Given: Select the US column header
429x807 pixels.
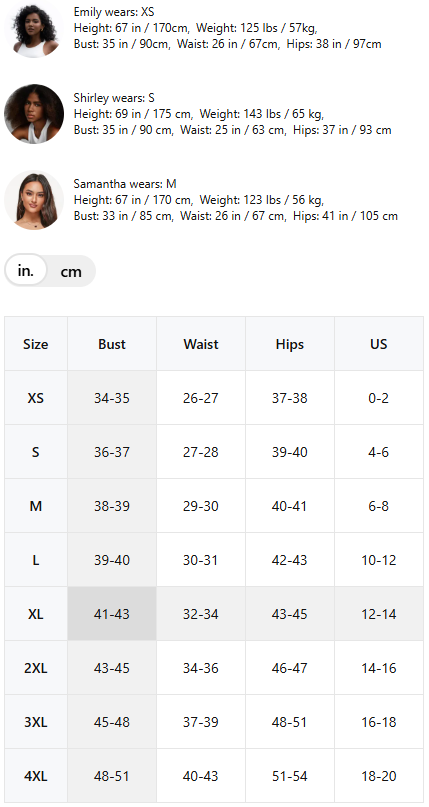Looking at the screenshot, I should point(379,344).
